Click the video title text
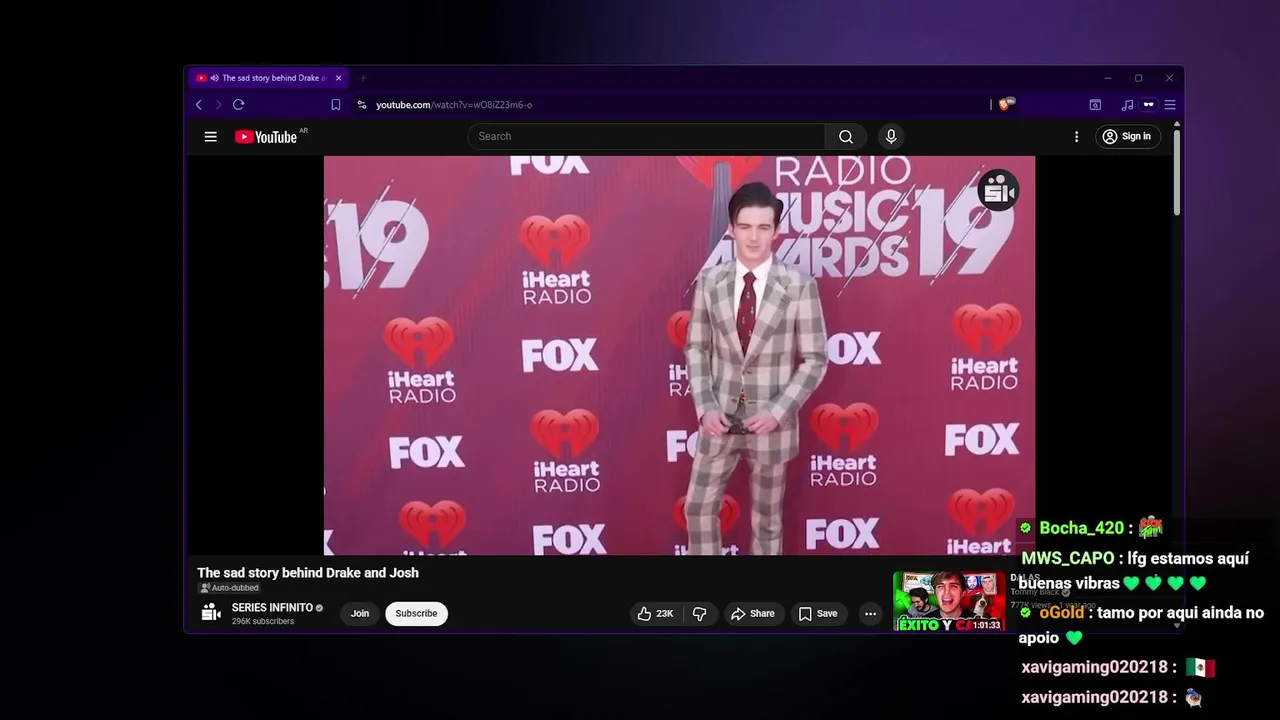This screenshot has width=1280, height=720. 308,573
